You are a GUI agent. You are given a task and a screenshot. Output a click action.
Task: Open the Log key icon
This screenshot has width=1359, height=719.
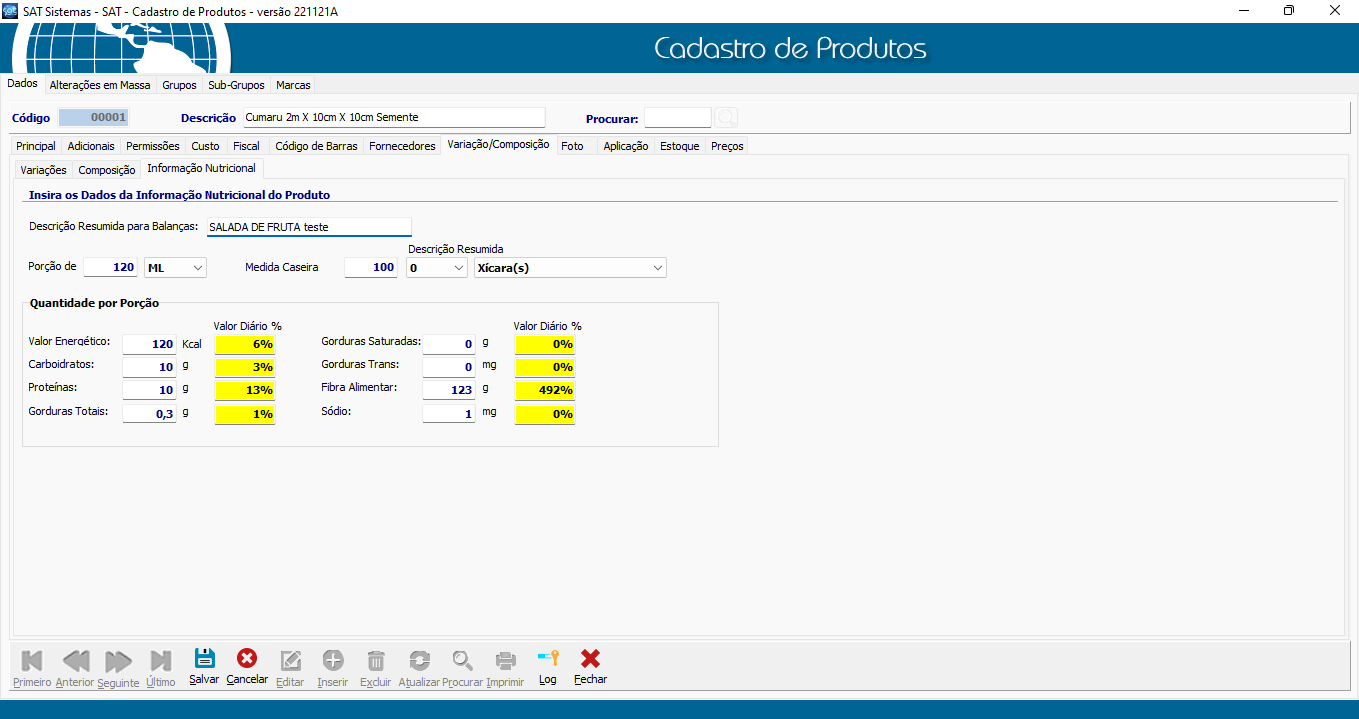(x=547, y=659)
